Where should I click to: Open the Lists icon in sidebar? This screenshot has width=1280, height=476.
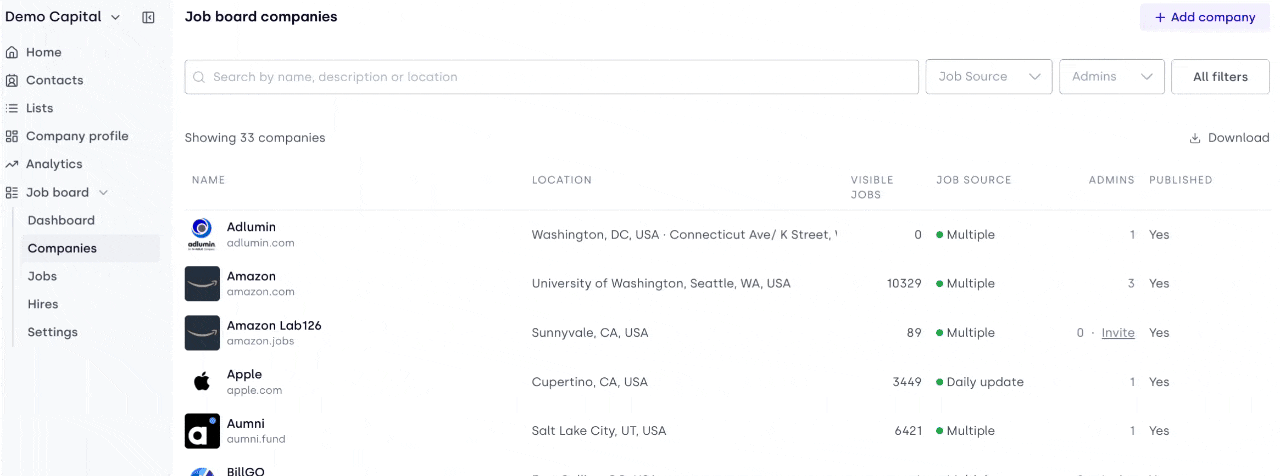12,108
